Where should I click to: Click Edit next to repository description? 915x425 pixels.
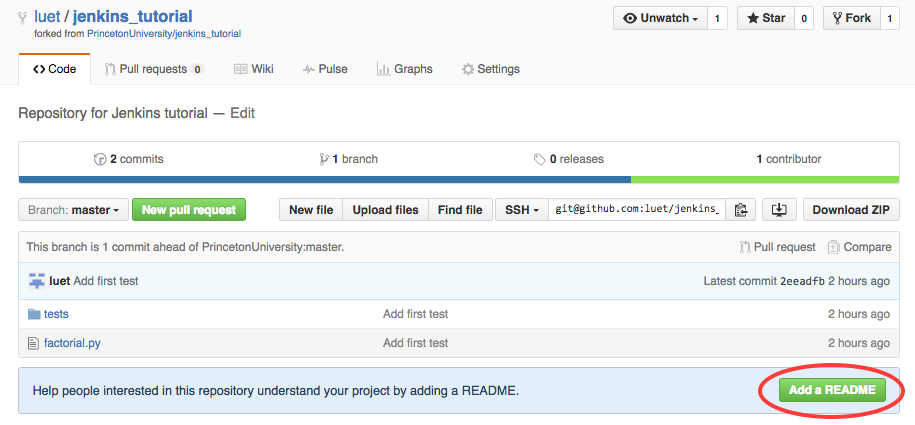[243, 113]
